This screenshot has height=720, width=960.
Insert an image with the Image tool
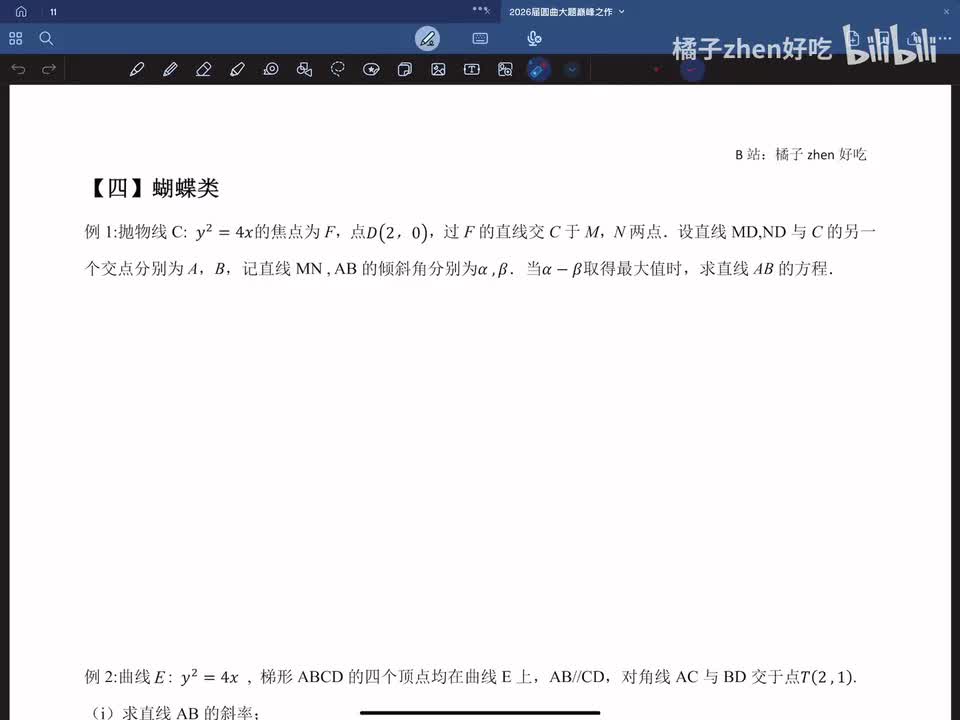coord(438,69)
